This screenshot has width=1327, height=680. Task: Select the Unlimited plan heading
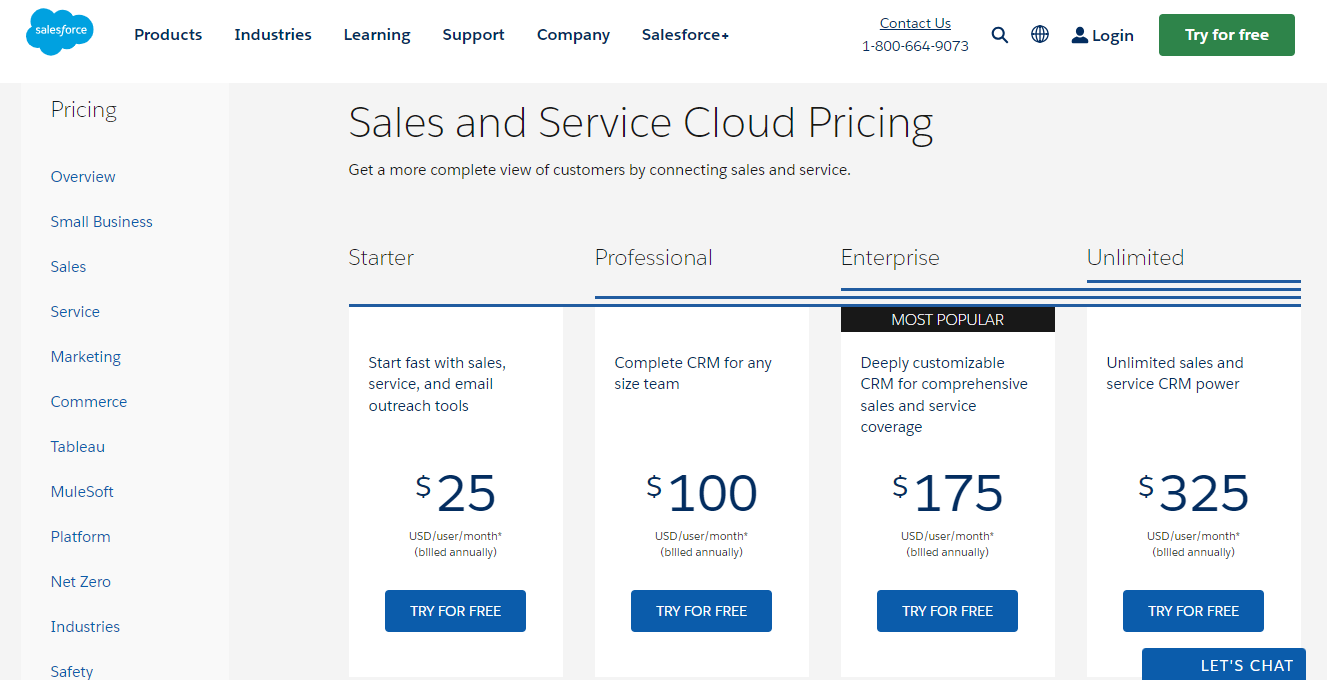click(1135, 258)
